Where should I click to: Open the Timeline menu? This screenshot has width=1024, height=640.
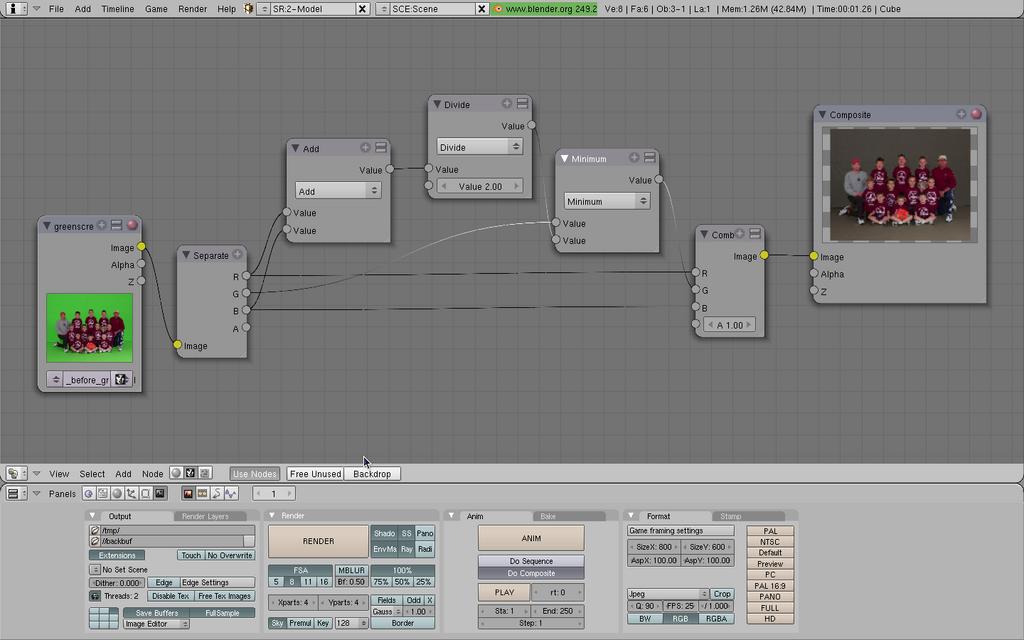[118, 9]
